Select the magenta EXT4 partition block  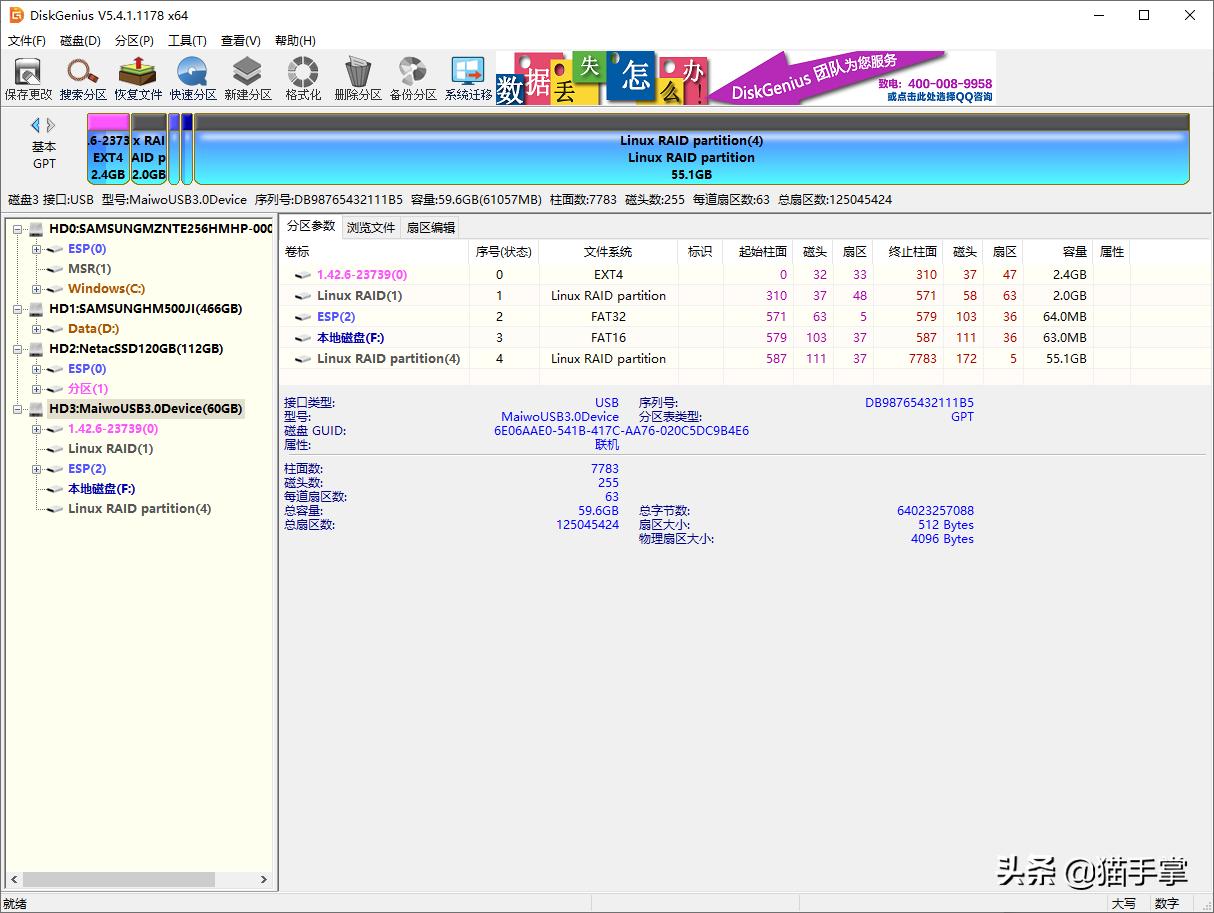click(x=108, y=150)
